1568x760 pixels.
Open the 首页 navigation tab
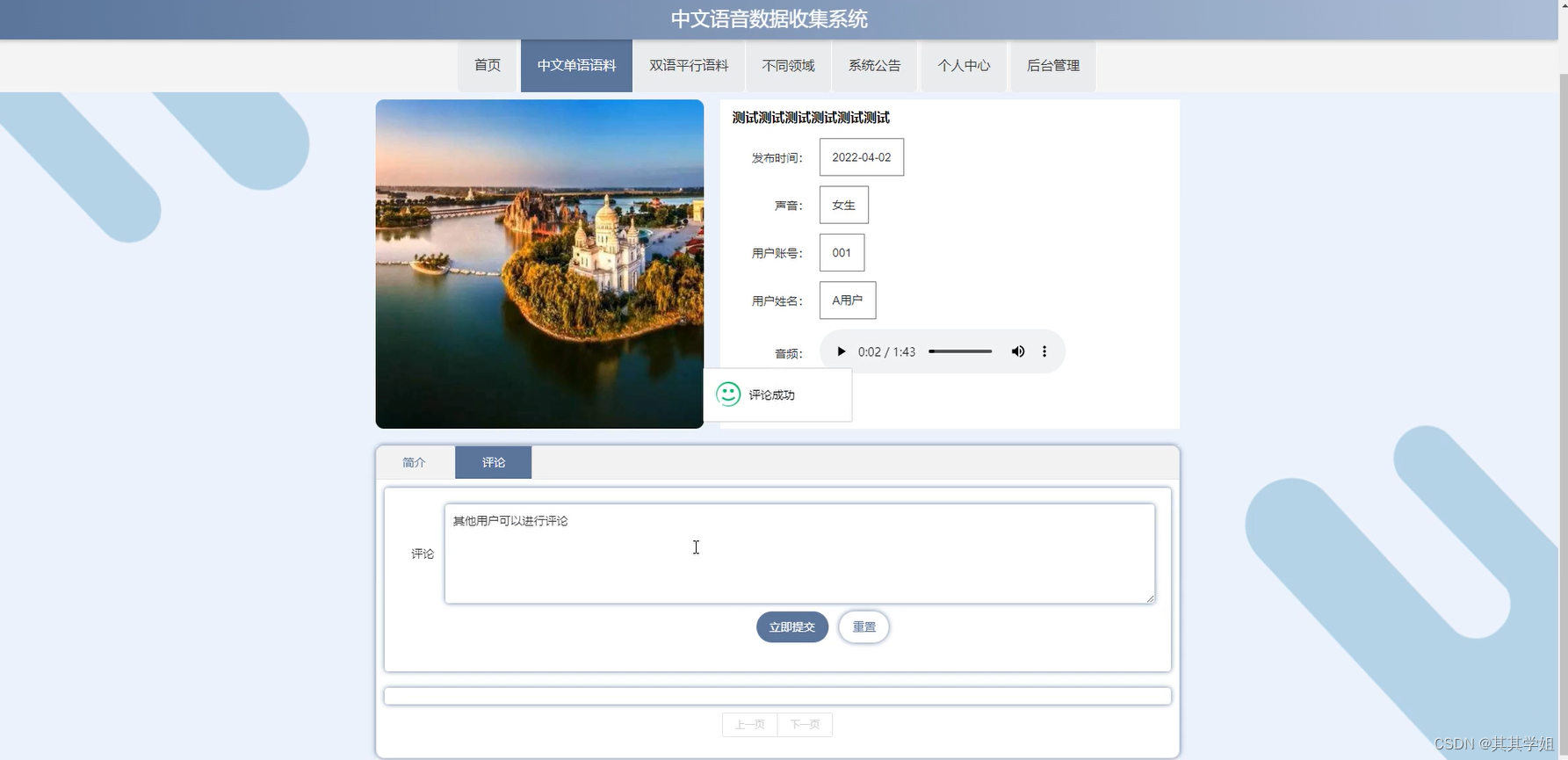(x=488, y=65)
